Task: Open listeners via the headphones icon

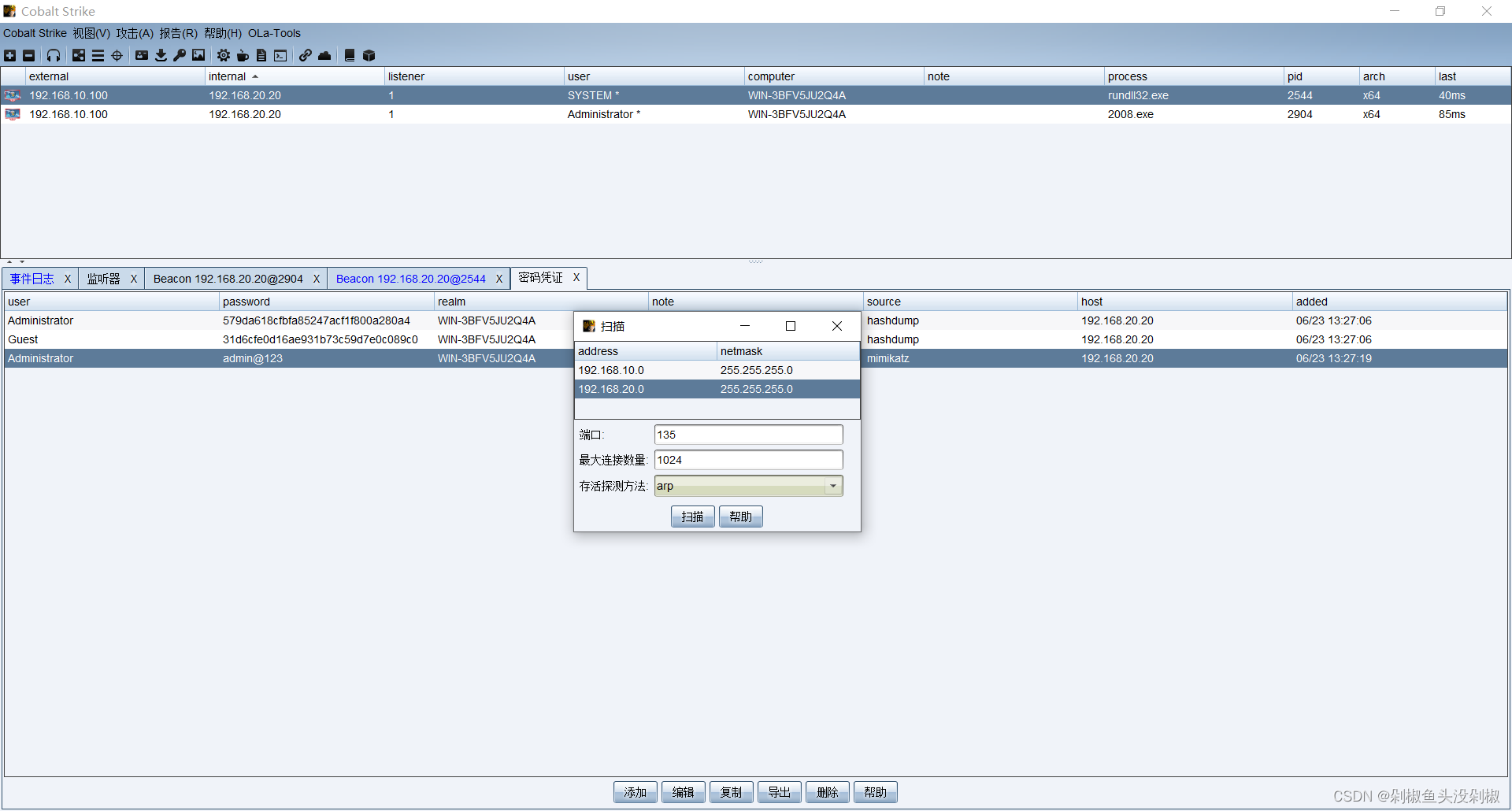Action: tap(54, 55)
